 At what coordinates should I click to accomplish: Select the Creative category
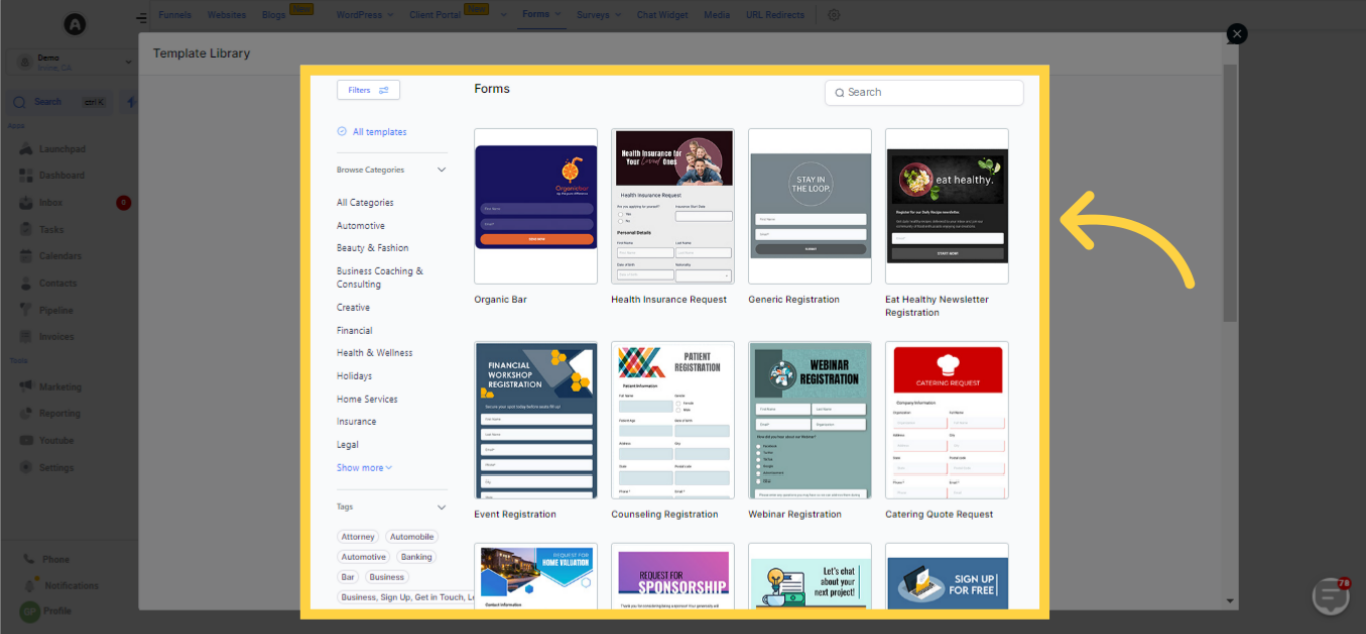[x=353, y=308]
